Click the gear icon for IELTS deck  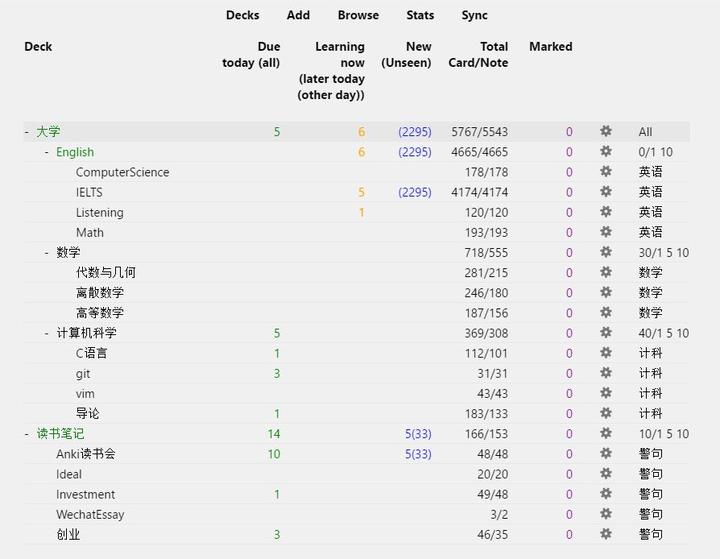[605, 192]
